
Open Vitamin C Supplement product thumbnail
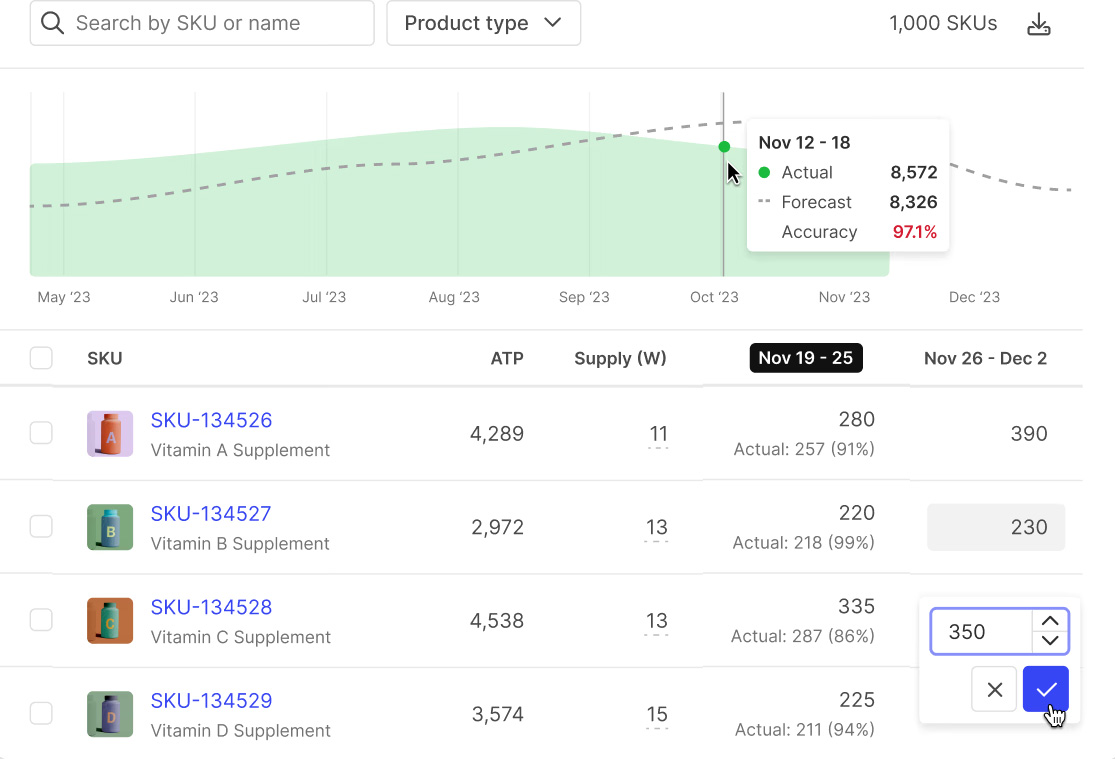pyautogui.click(x=110, y=620)
